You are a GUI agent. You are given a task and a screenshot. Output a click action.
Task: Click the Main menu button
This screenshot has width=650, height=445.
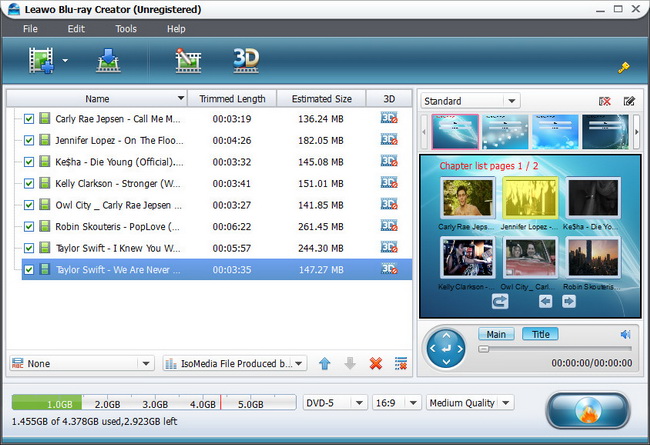click(x=496, y=334)
